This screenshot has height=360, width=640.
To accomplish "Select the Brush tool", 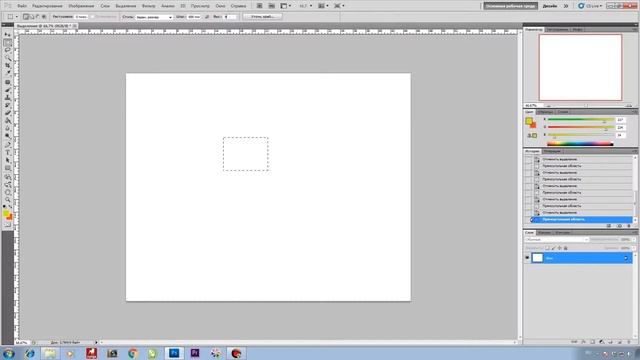I will pyautogui.click(x=8, y=90).
